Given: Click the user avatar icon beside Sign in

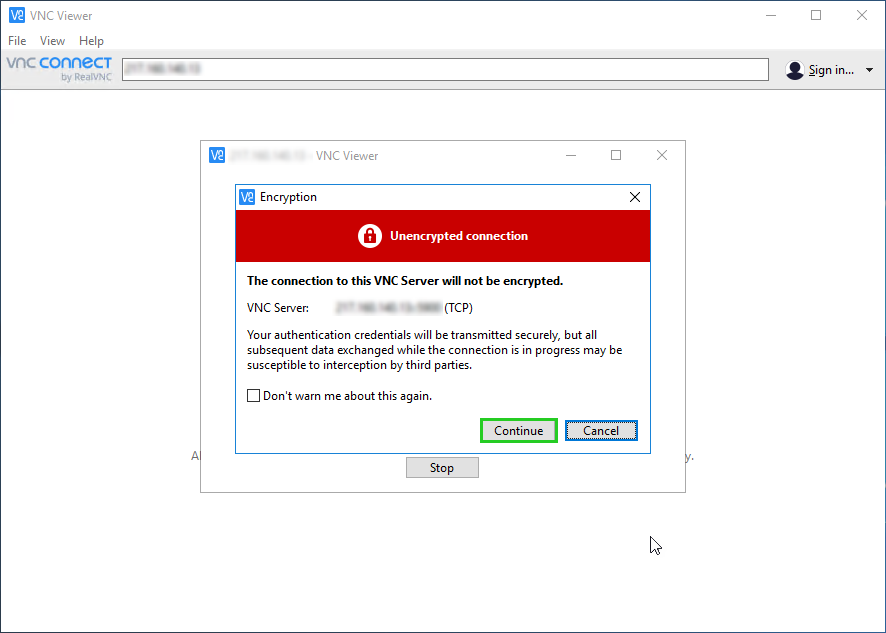Looking at the screenshot, I should point(795,70).
